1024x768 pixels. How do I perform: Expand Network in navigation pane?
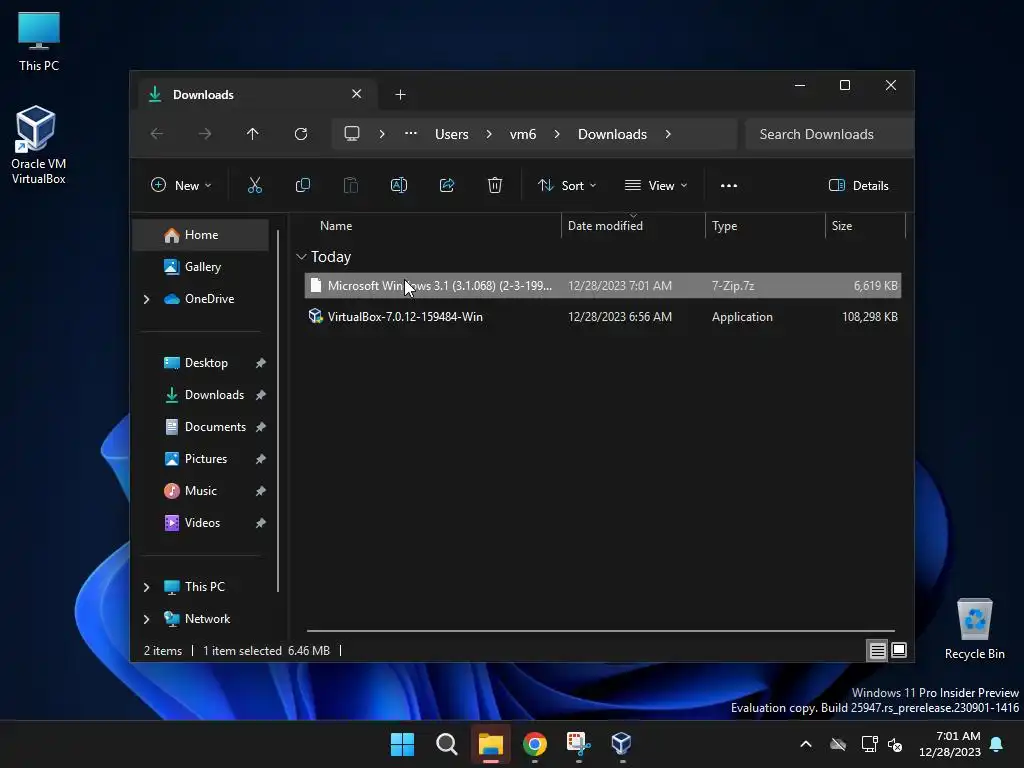(146, 619)
